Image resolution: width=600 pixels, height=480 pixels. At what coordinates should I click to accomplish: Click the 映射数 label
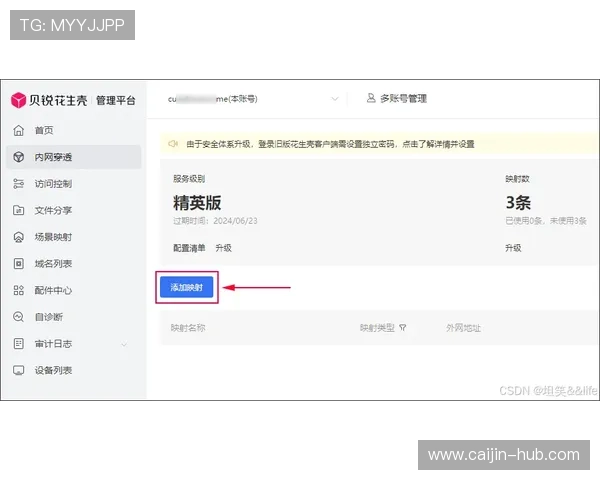pos(517,179)
